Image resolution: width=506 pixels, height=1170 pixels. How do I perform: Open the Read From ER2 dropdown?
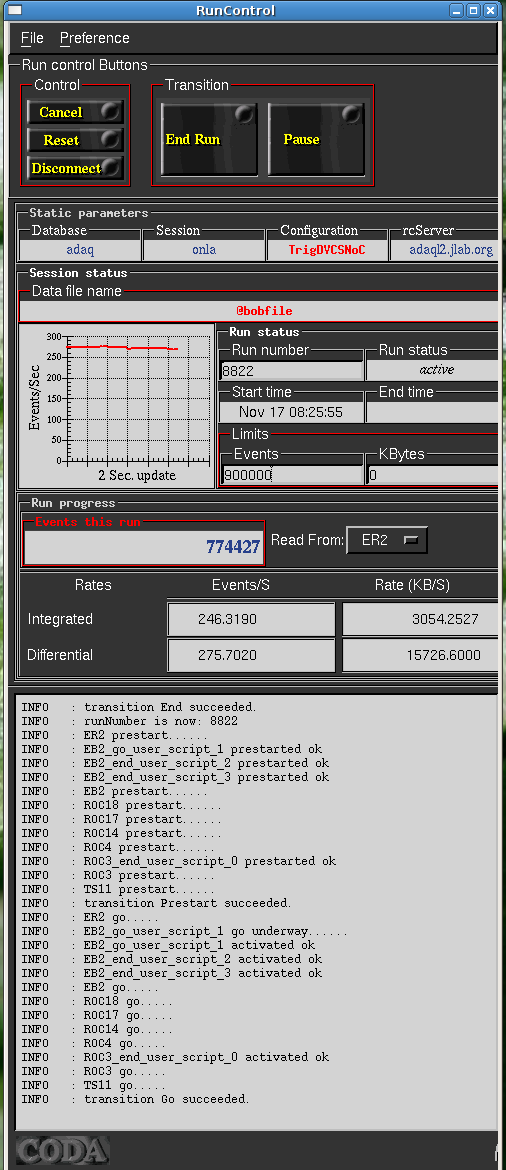coord(387,540)
